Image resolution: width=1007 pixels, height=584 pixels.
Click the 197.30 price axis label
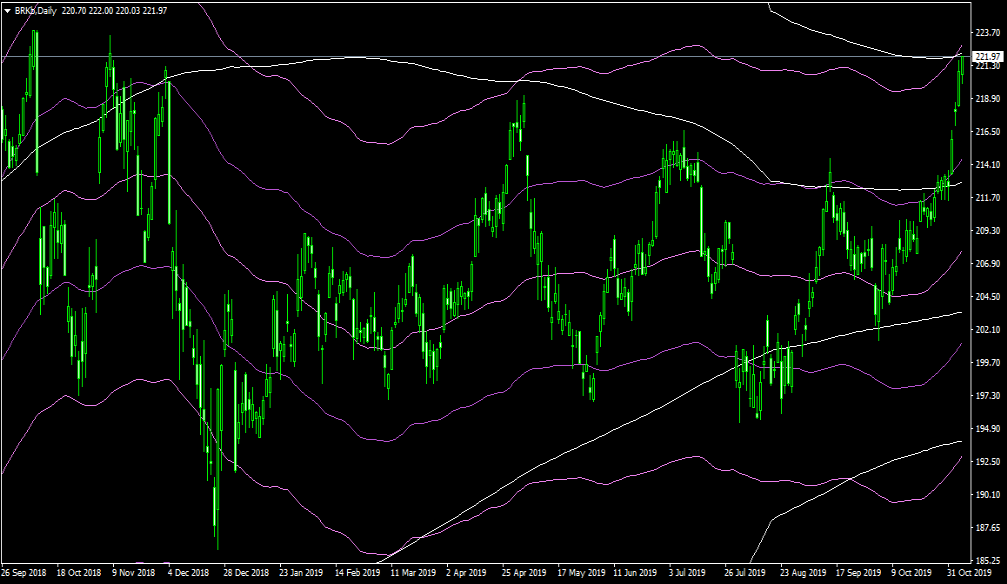[988, 396]
